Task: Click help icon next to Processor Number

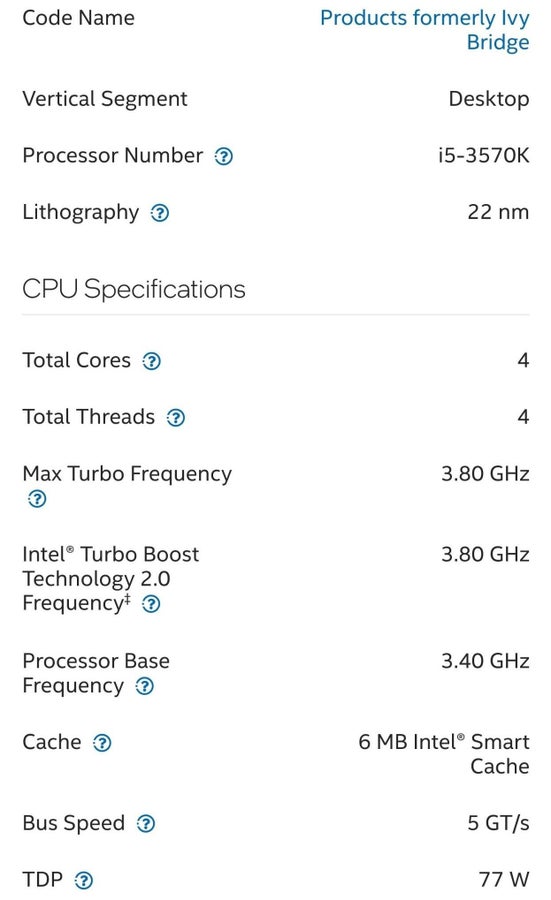Action: (x=223, y=156)
